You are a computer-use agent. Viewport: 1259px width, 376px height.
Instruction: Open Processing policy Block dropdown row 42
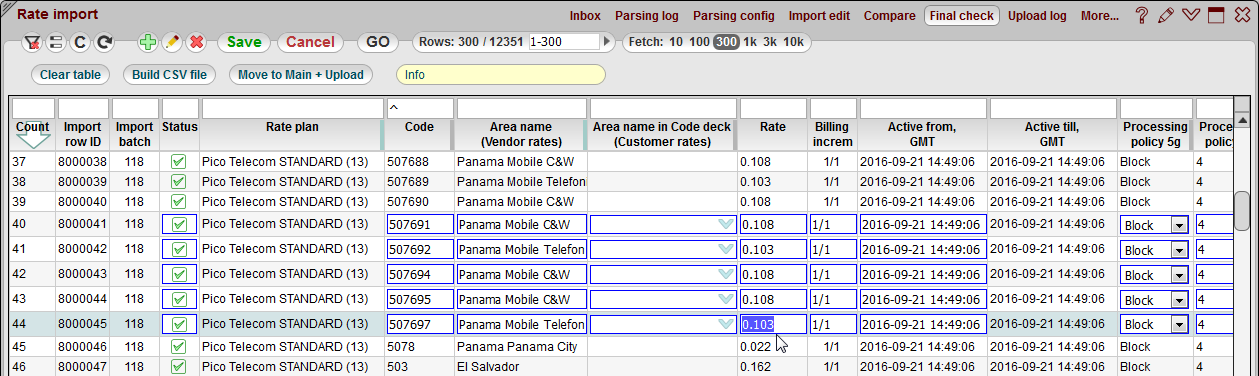click(1179, 275)
